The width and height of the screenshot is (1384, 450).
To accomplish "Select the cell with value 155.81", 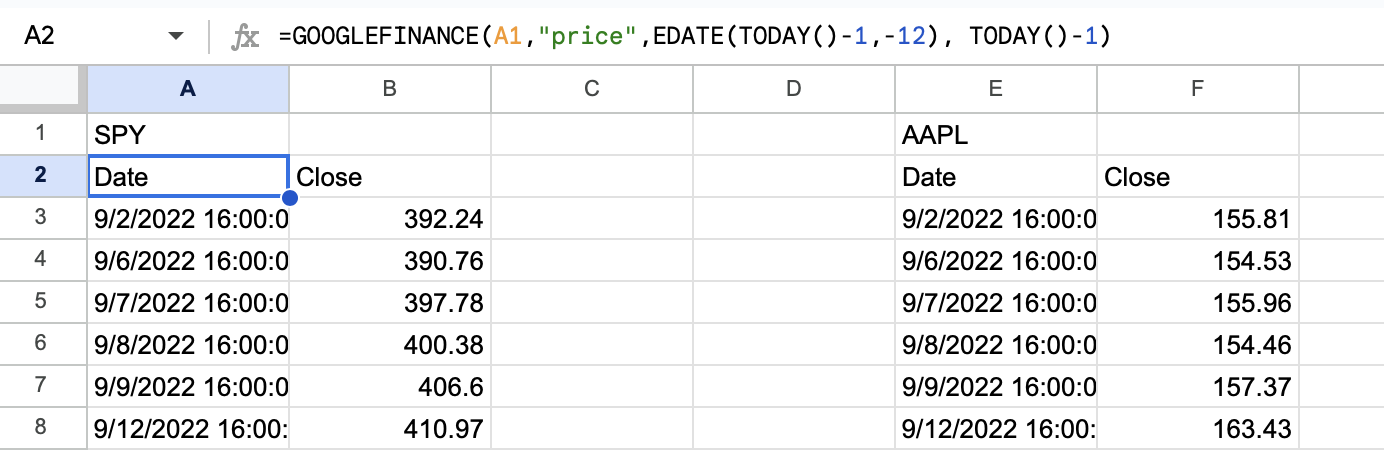I will pyautogui.click(x=1198, y=218).
